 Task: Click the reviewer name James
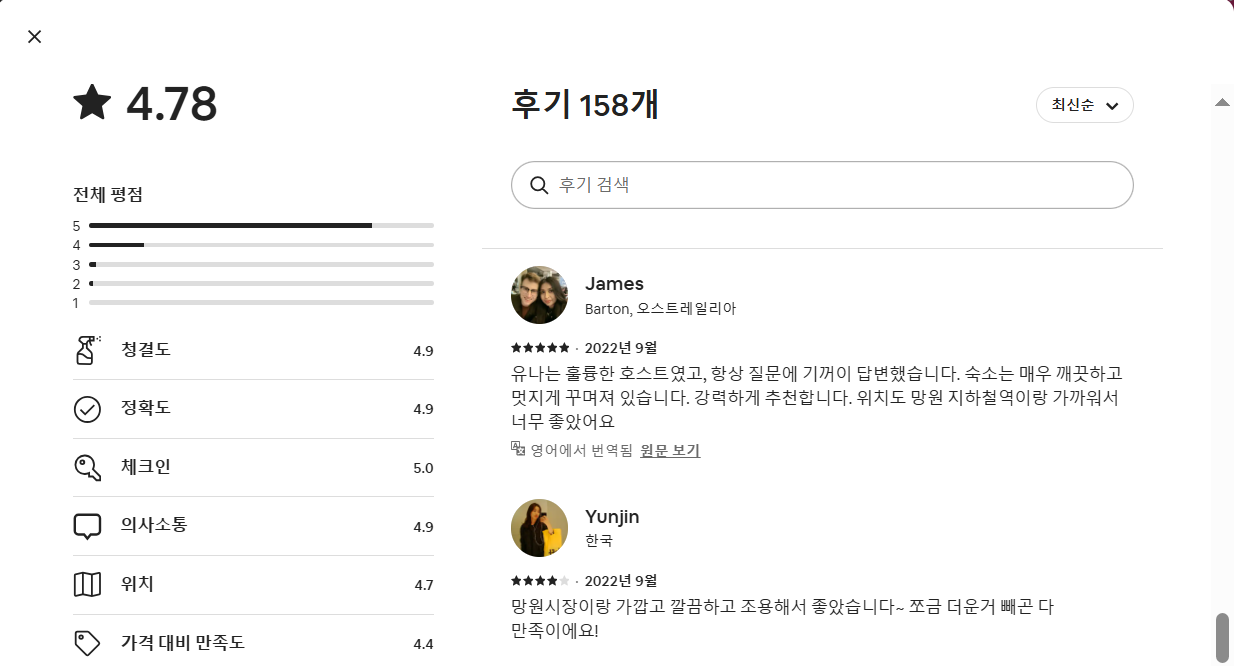pyautogui.click(x=614, y=284)
